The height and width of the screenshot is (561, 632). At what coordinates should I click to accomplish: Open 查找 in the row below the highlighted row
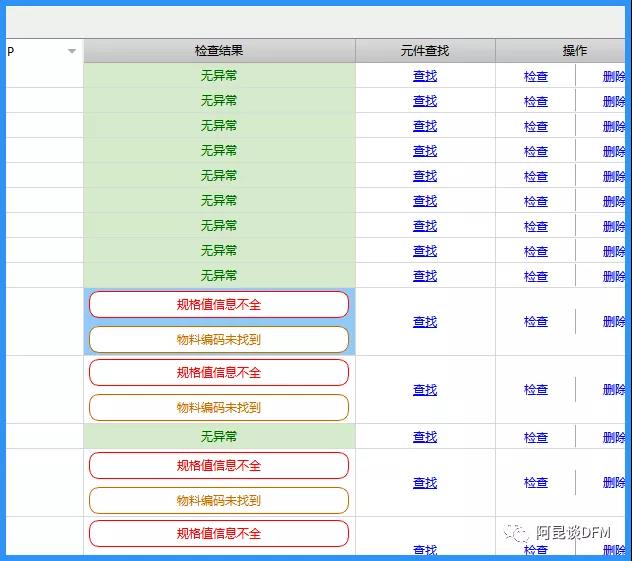click(425, 390)
